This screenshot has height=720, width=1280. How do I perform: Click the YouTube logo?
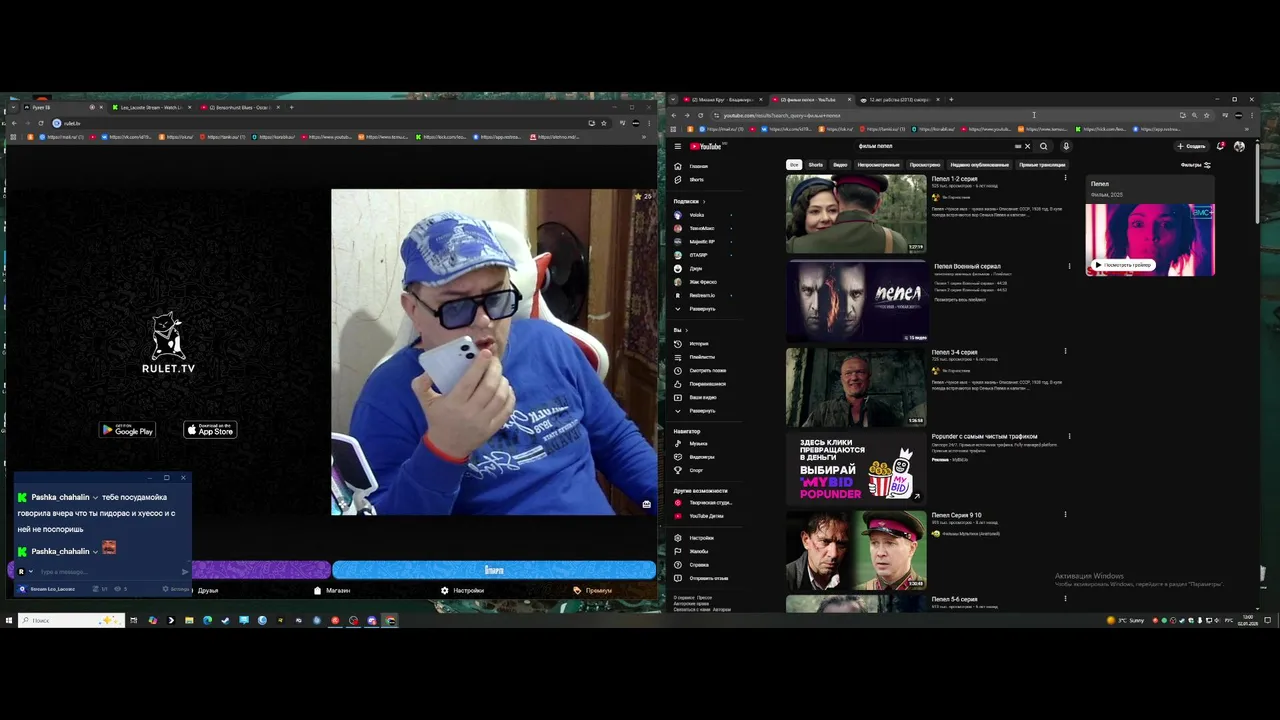705,146
